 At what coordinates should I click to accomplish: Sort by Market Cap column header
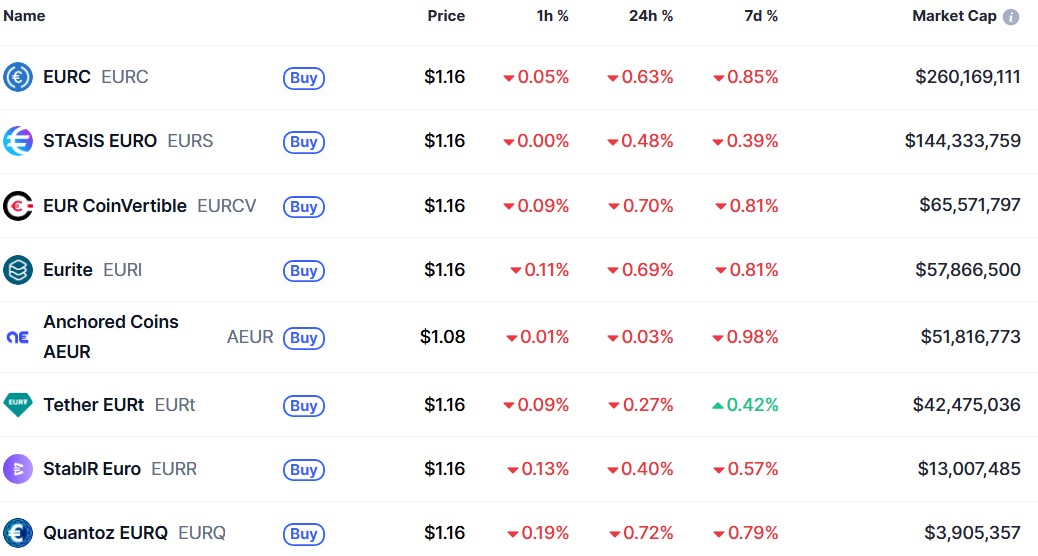tap(954, 16)
